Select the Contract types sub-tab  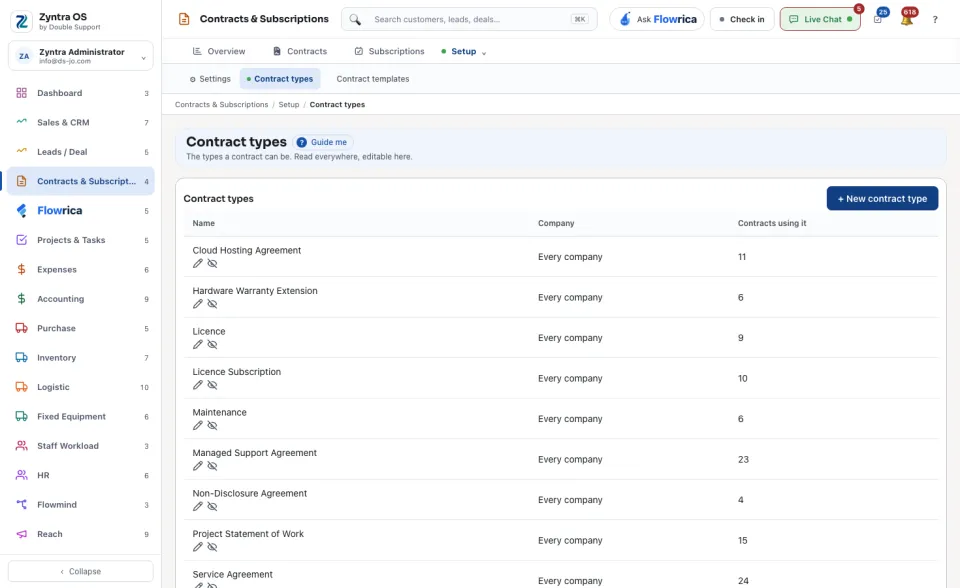click(279, 79)
